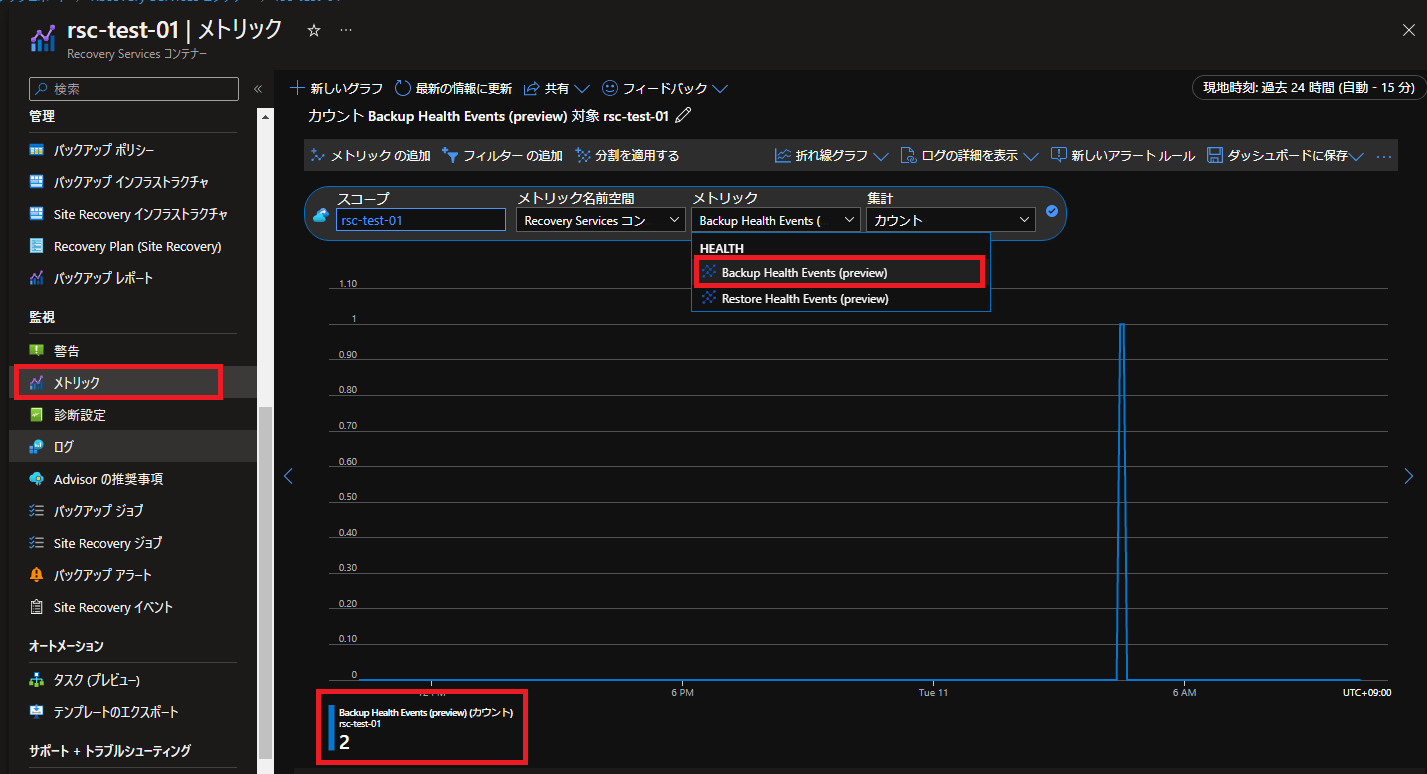Click the legend value 2
Image resolution: width=1427 pixels, height=774 pixels.
point(344,742)
